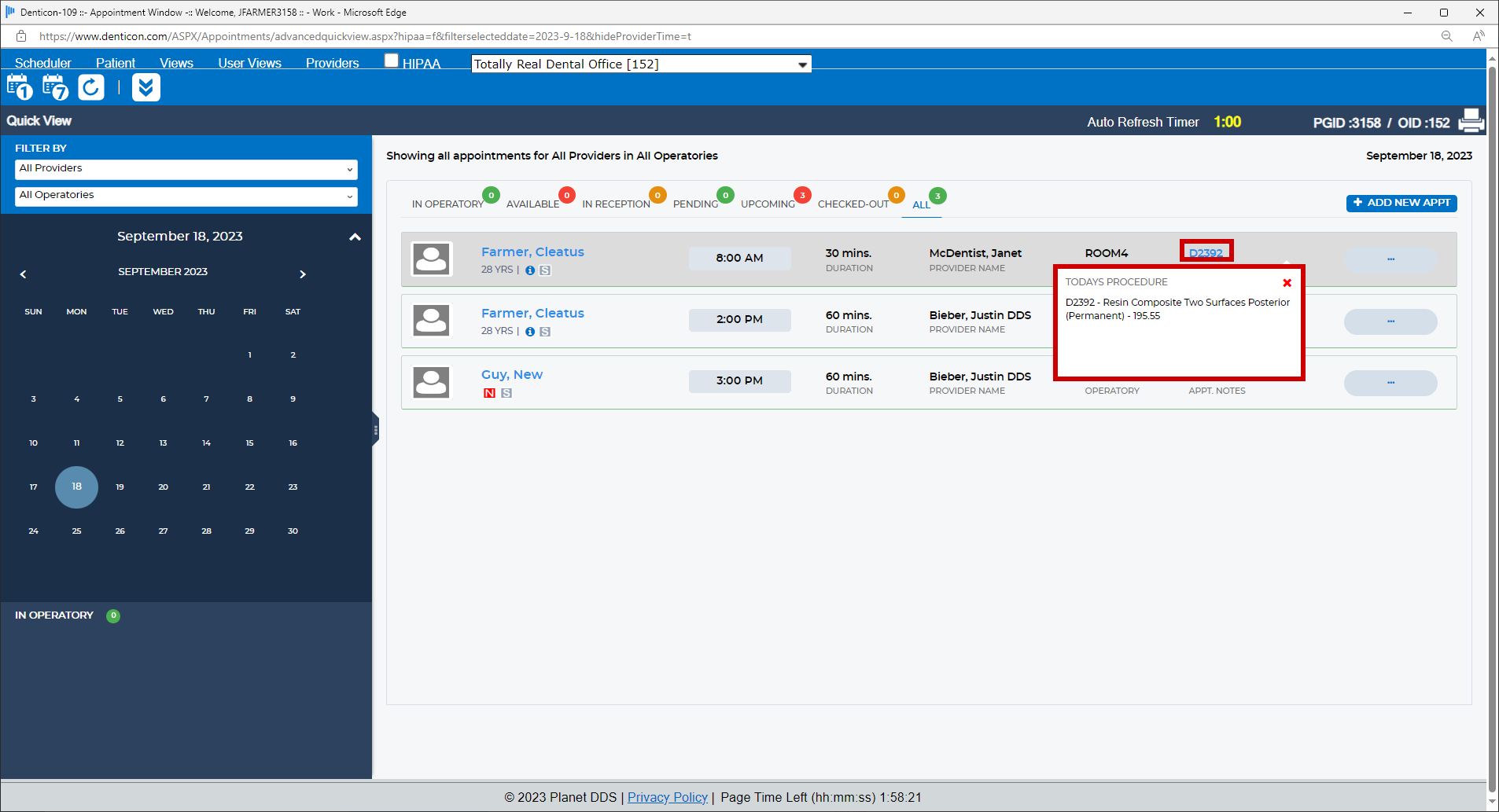Screen dimensions: 1499x812
Task: Collapse the September 18, 2023 calendar panel
Action: pyautogui.click(x=355, y=237)
